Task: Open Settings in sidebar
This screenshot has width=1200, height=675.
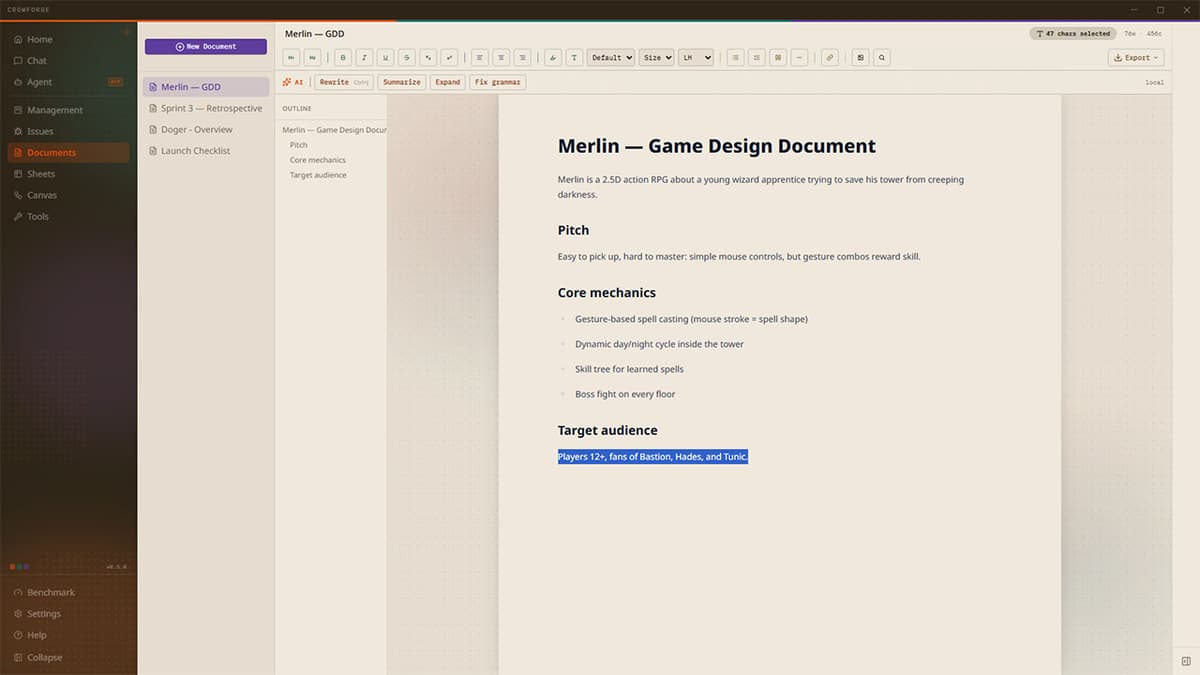Action: point(68,614)
